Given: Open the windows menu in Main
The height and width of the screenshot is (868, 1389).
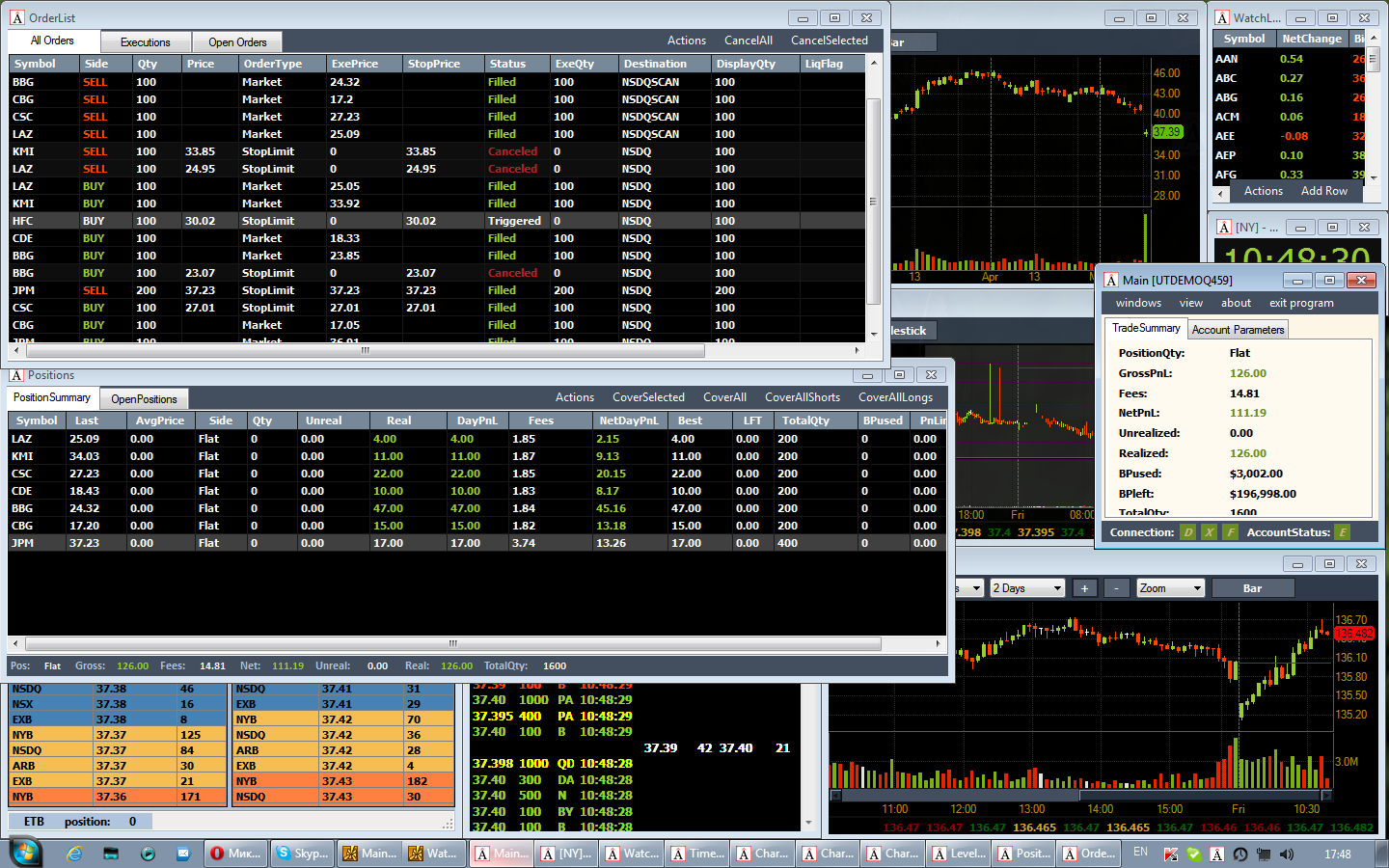Looking at the screenshot, I should pos(1138,303).
